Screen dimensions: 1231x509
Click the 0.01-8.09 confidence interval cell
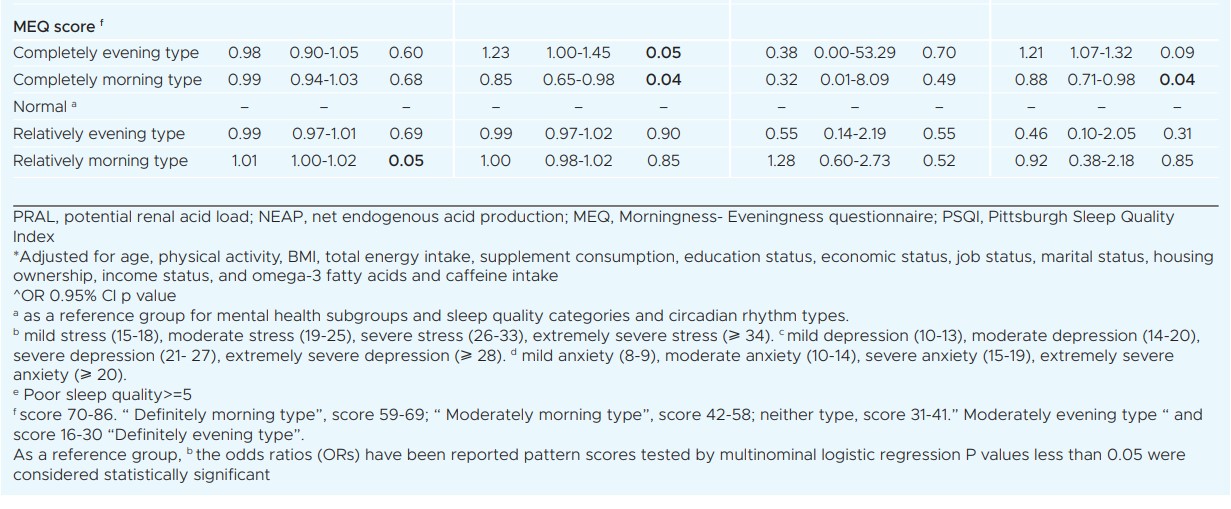855,80
